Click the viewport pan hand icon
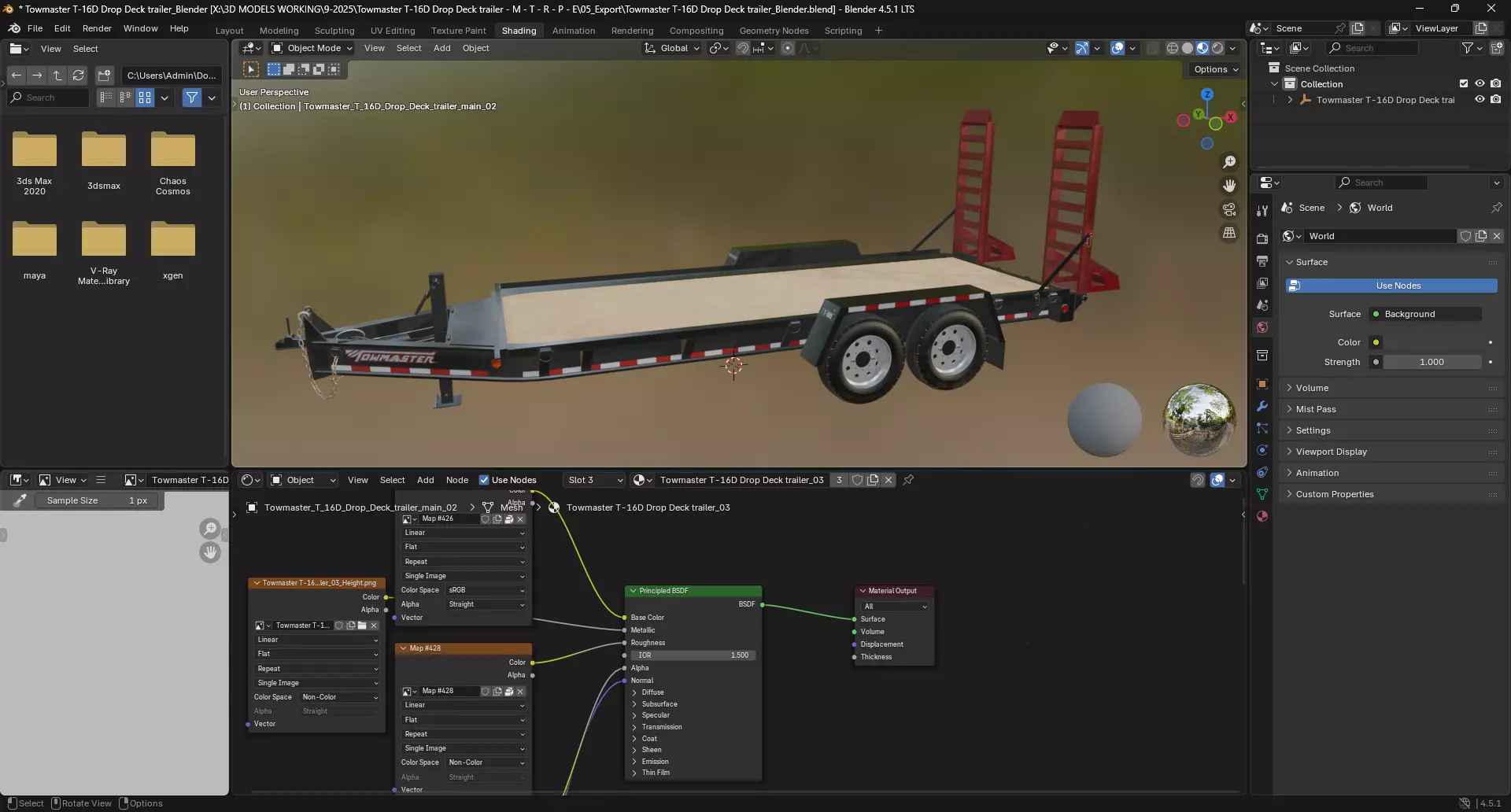Screen dimensions: 1511x812 1229,186
